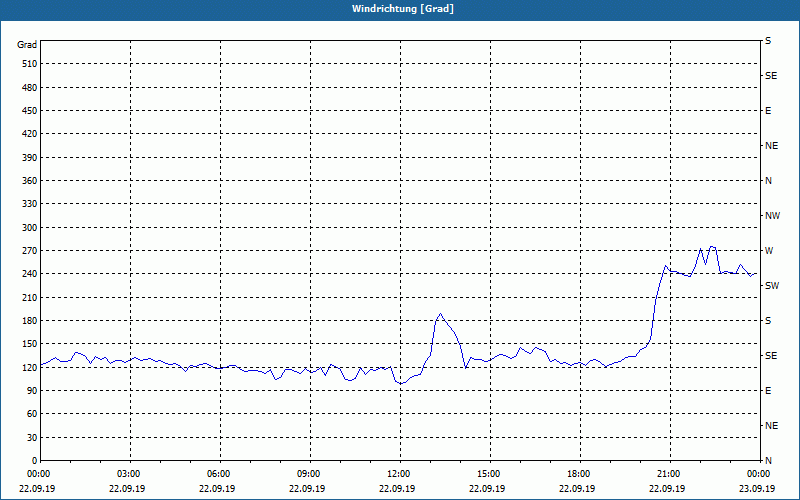The width and height of the screenshot is (800, 500).
Task: Click the 150 value on the left axis
Action: [29, 344]
